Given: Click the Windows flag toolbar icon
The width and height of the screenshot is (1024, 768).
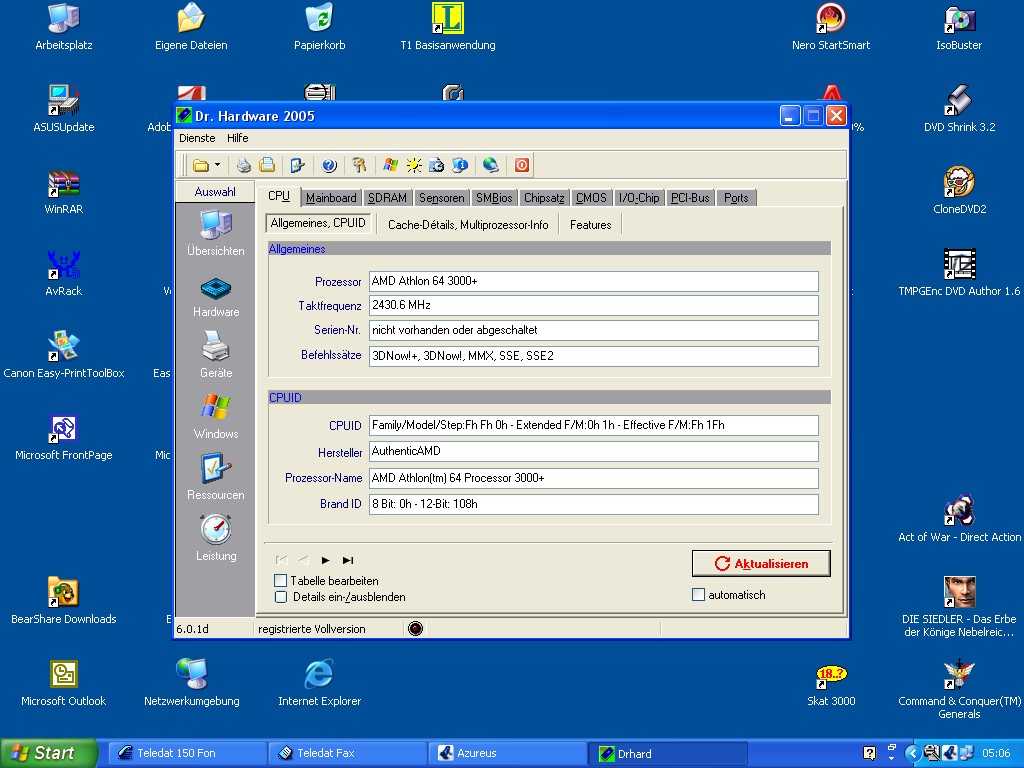Looking at the screenshot, I should click(391, 165).
